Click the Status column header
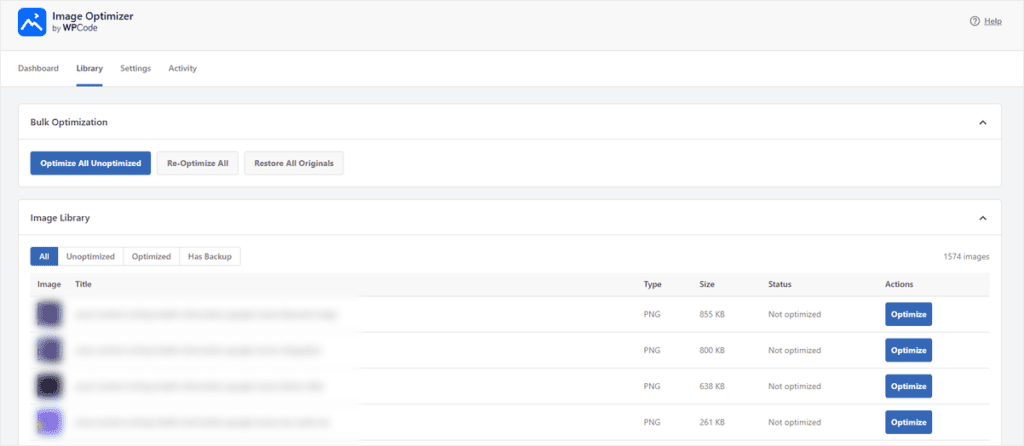This screenshot has width=1024, height=446. pos(780,285)
